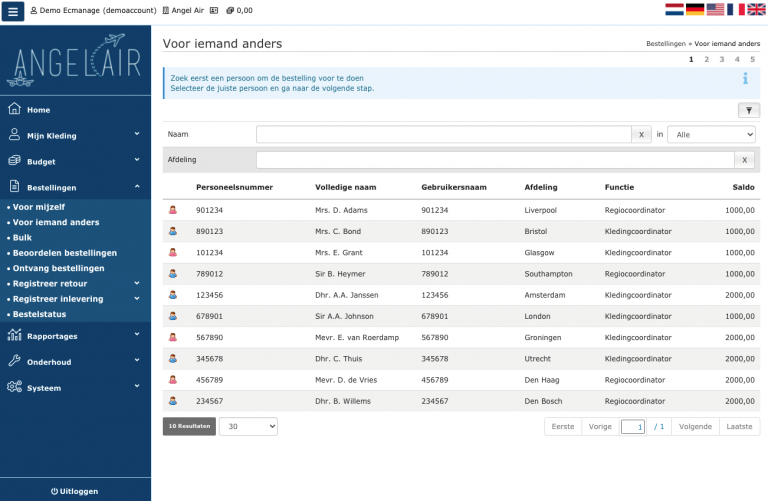
Task: Click the hamburger menu icon
Action: coord(14,11)
